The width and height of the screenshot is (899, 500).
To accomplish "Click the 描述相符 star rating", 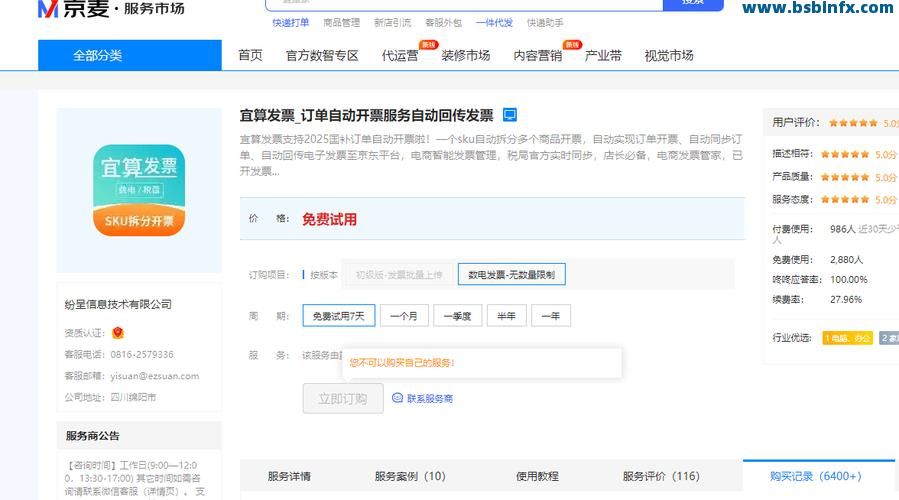I will pyautogui.click(x=845, y=154).
